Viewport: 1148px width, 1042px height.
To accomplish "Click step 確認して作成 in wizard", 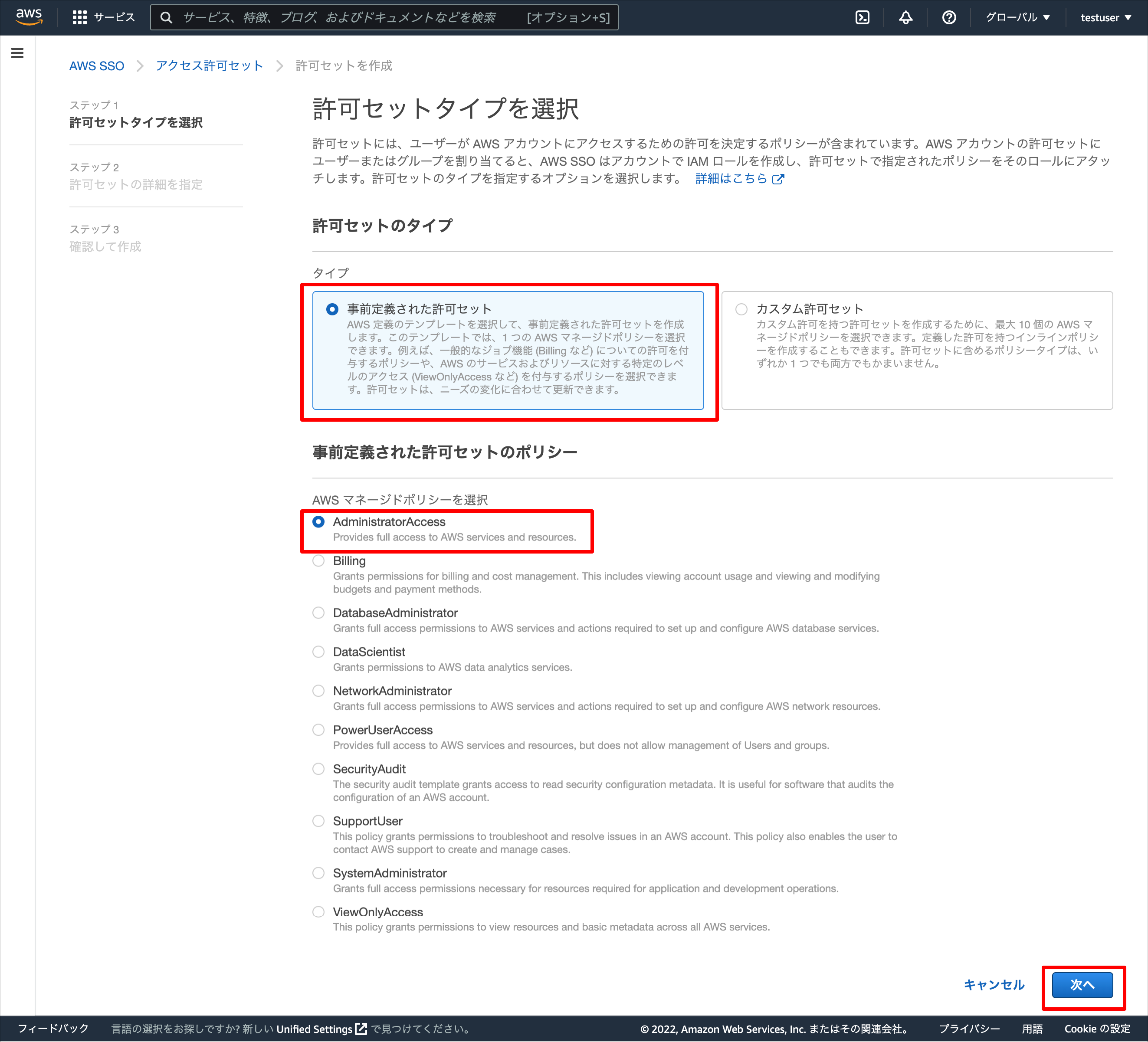I will coord(105,246).
